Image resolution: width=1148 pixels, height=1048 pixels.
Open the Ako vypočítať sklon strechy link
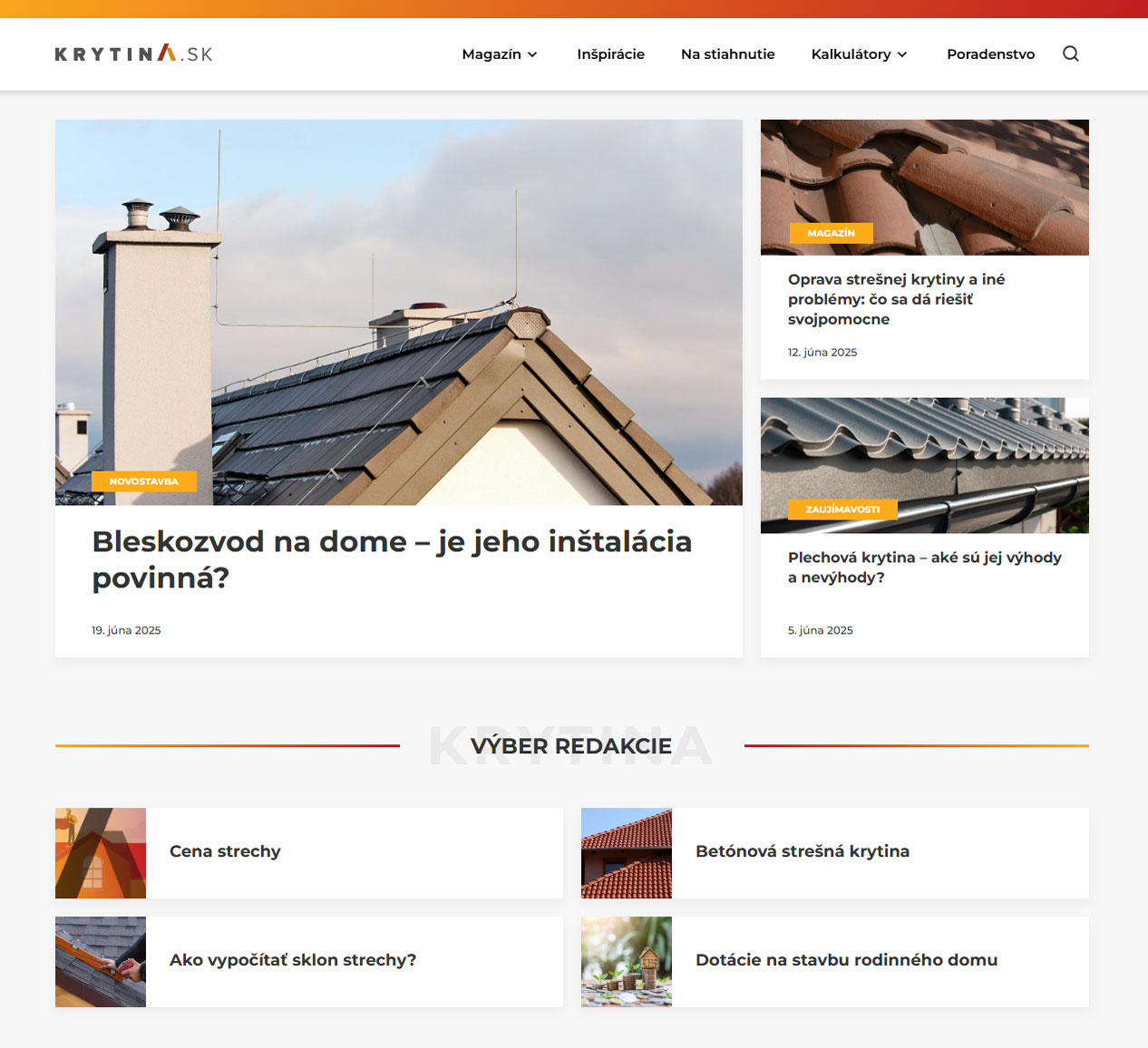293,960
